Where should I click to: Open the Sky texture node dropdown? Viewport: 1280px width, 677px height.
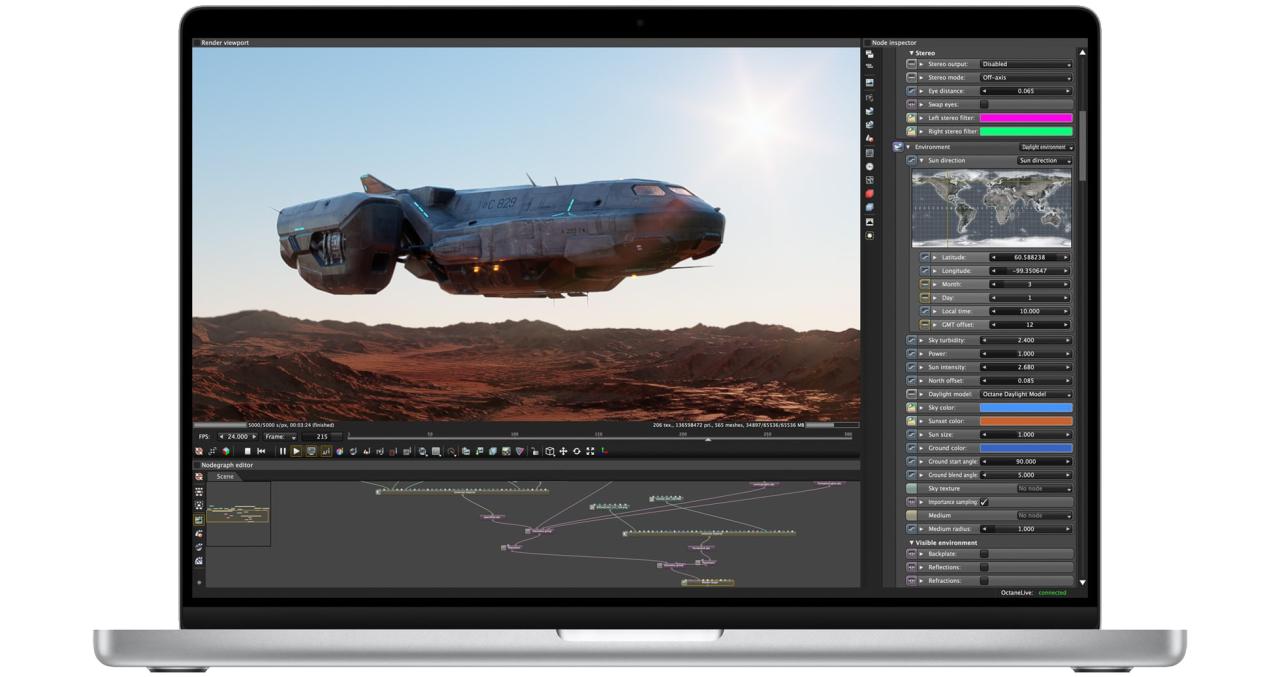pyautogui.click(x=1045, y=488)
